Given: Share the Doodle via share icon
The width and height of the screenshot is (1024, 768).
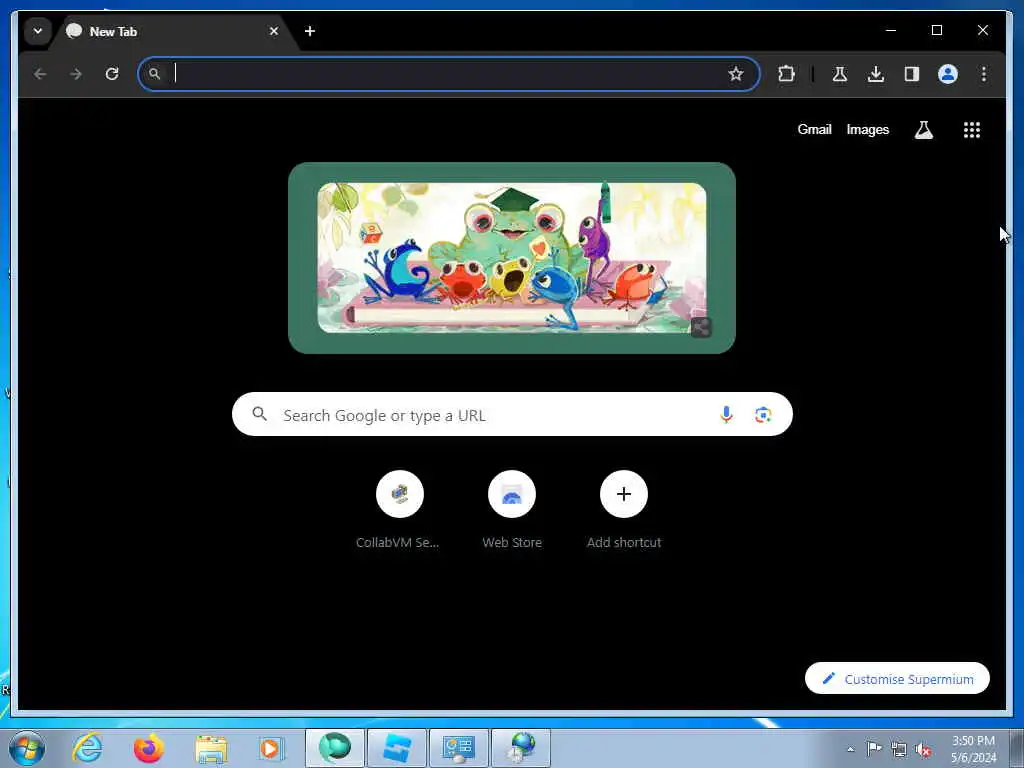Looking at the screenshot, I should tap(701, 327).
